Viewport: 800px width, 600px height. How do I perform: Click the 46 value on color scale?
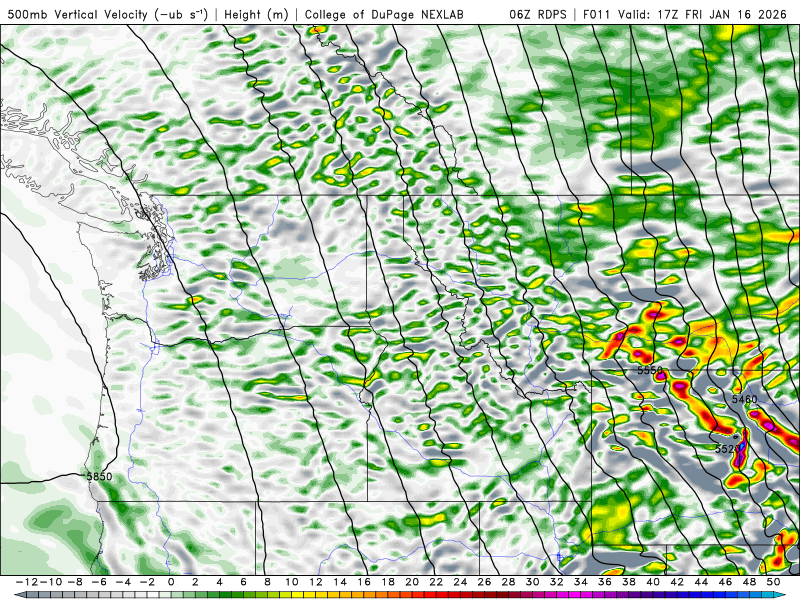coord(726,582)
